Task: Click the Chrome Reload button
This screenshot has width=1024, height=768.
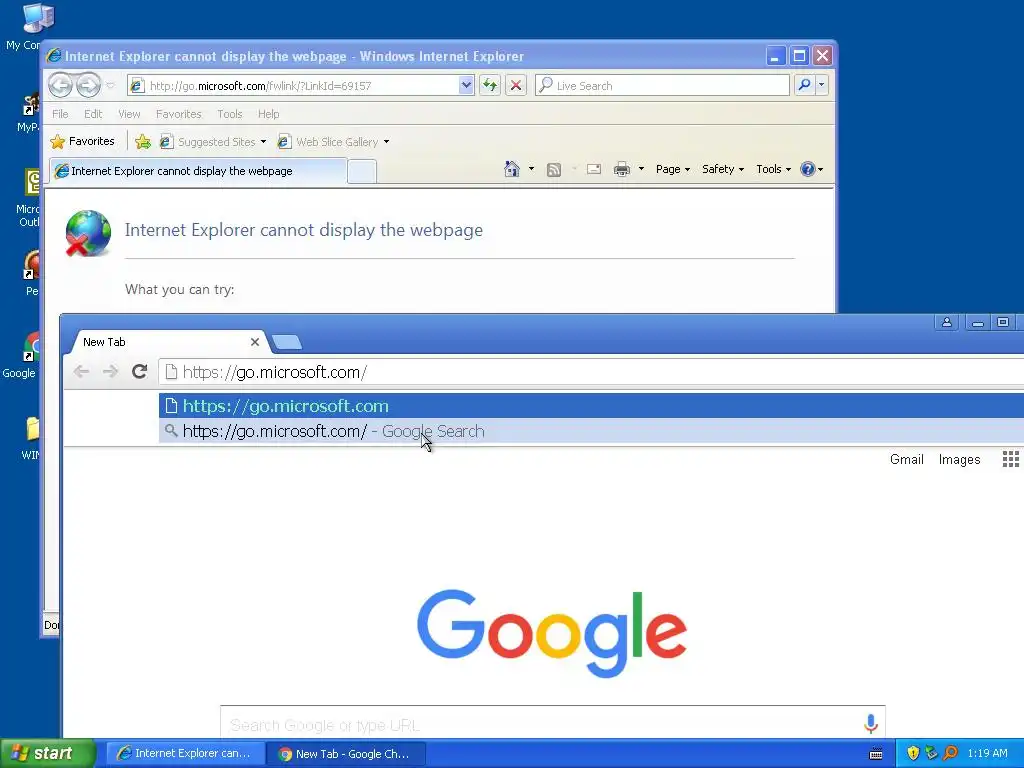Action: click(140, 372)
